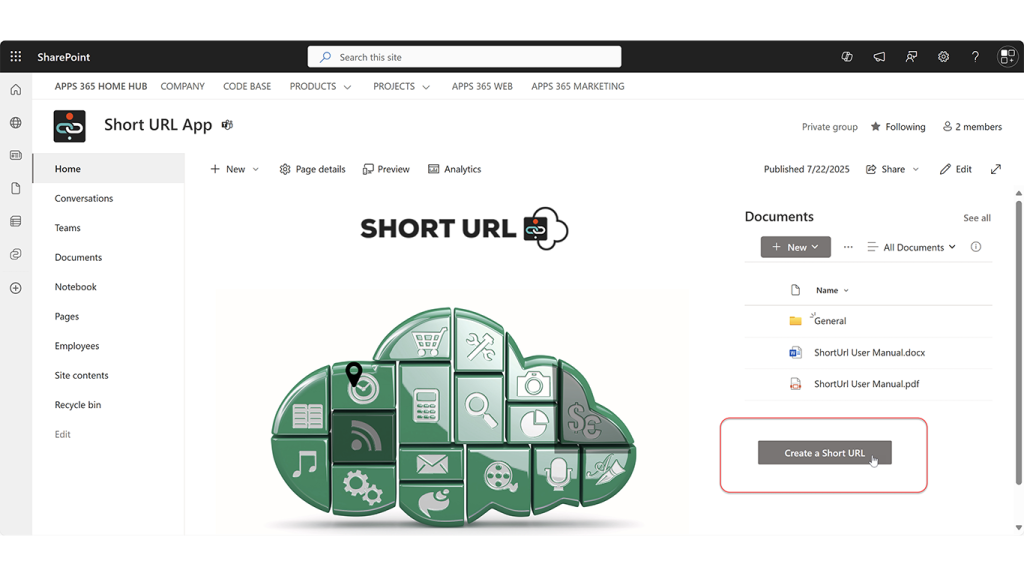Open ShortUrl User Manual.pdf file name
Screen dimensions: 1024x576
(866, 384)
